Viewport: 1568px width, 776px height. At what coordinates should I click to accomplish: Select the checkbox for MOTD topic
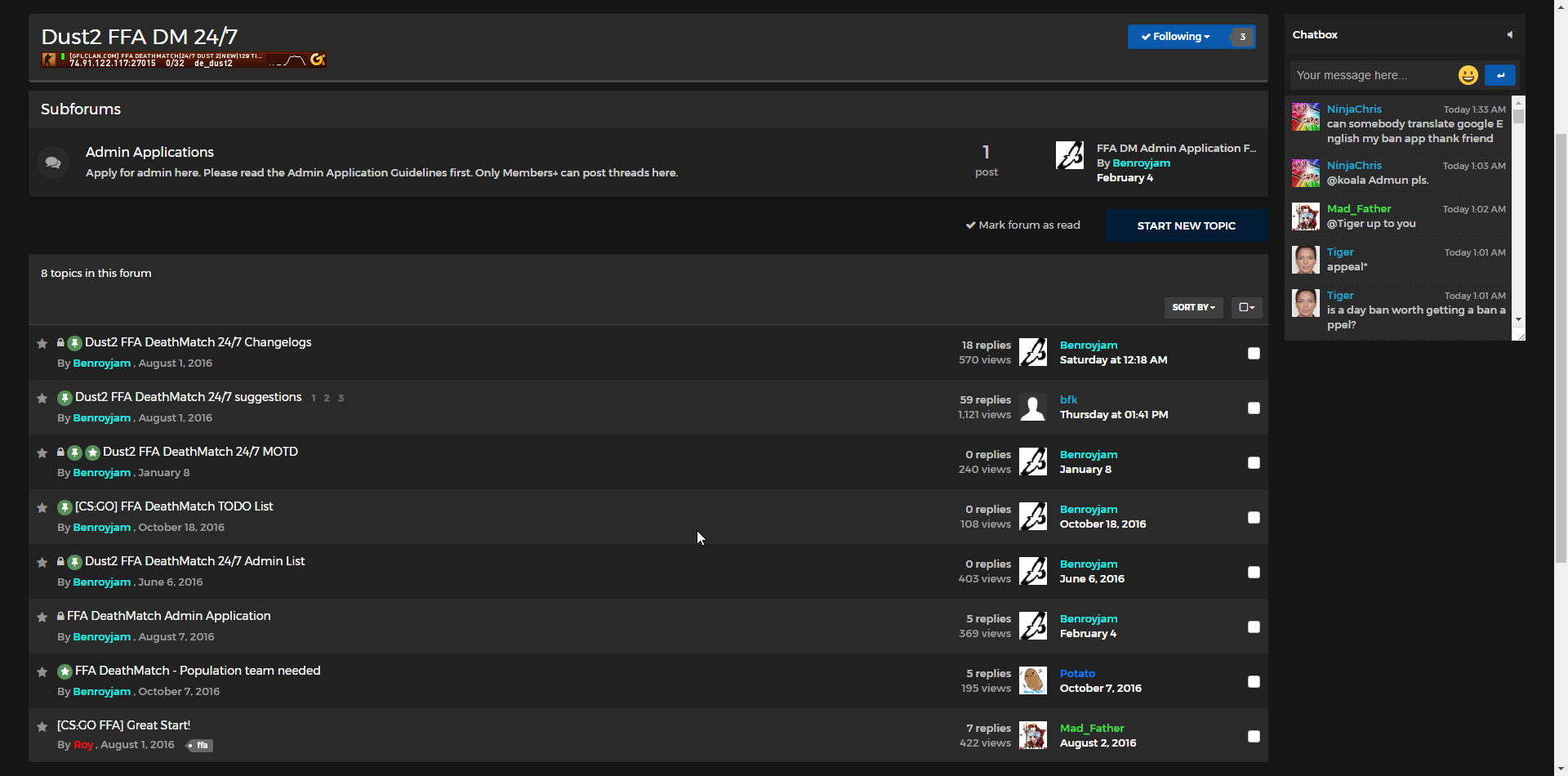pyautogui.click(x=1254, y=462)
